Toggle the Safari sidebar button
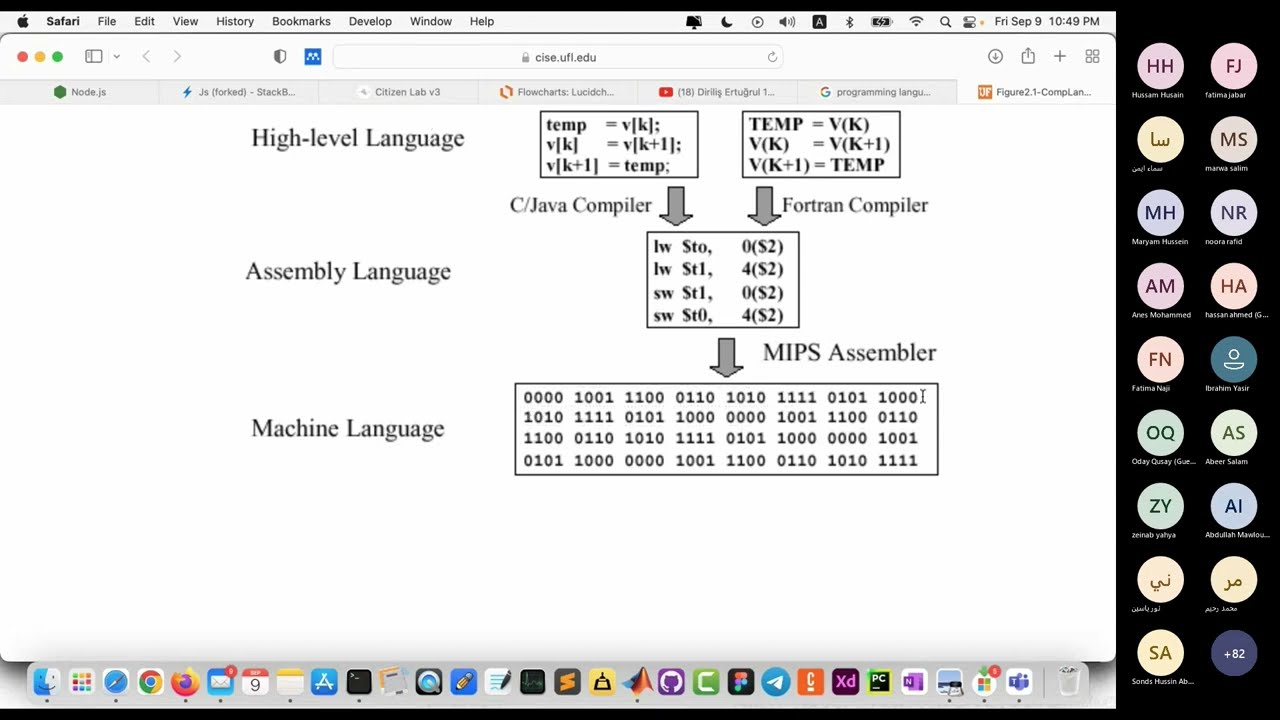The image size is (1280, 720). [94, 57]
